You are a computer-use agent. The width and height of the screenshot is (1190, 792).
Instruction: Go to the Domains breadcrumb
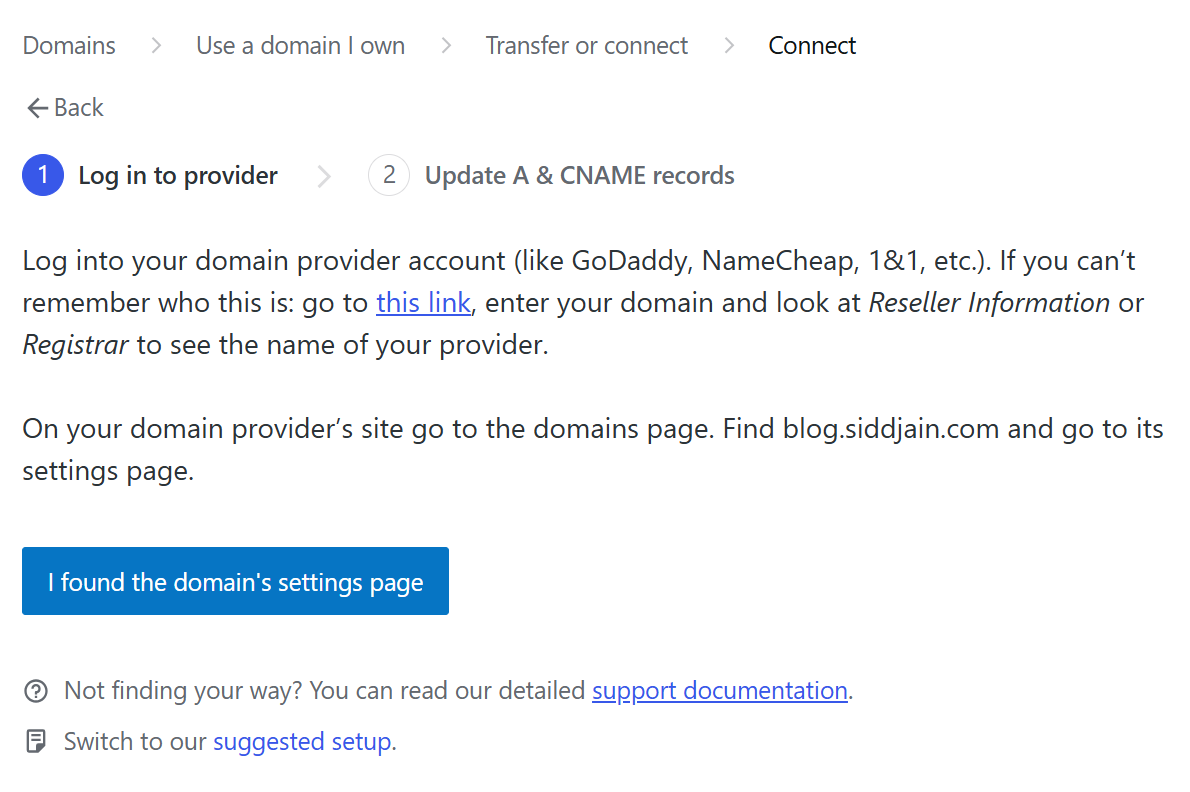coord(69,46)
